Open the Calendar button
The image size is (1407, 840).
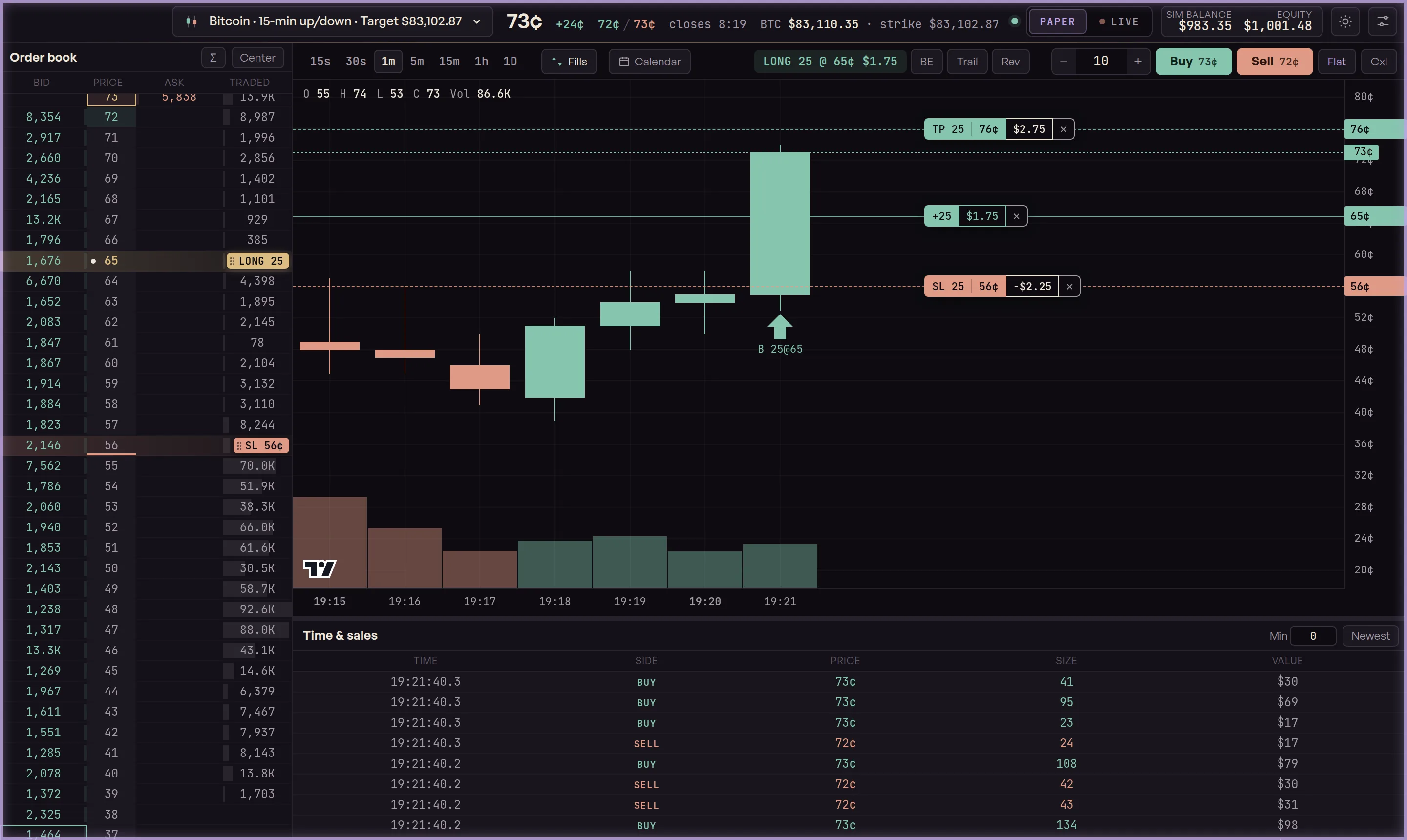[x=649, y=62]
